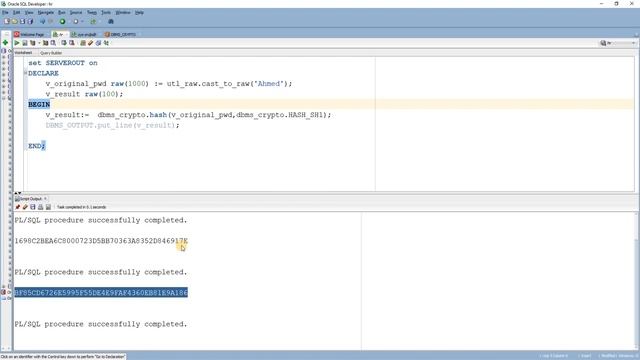640x360 pixels.
Task: Clear the worksheet with the eraser icon
Action: tap(91, 43)
